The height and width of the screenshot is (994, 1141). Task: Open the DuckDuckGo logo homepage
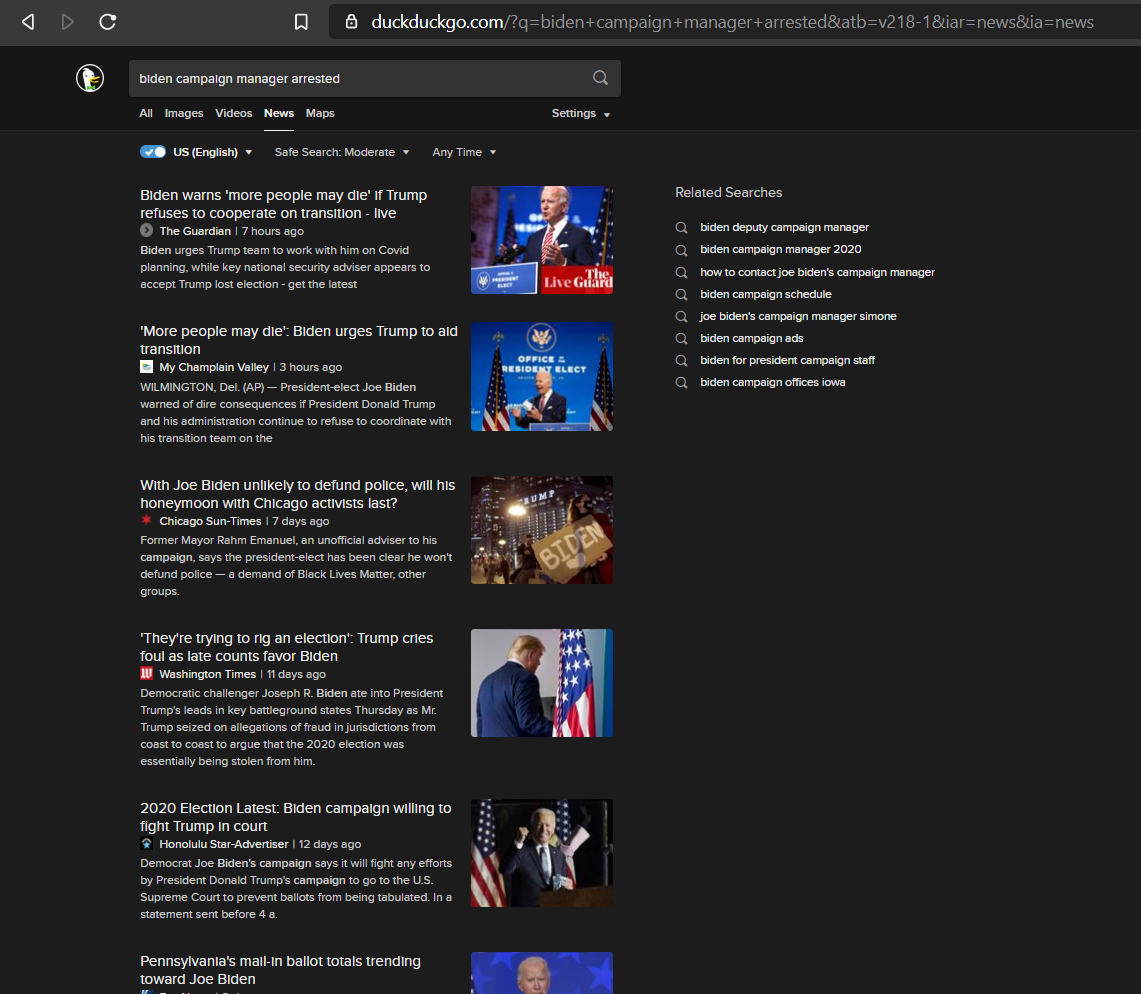coord(90,78)
